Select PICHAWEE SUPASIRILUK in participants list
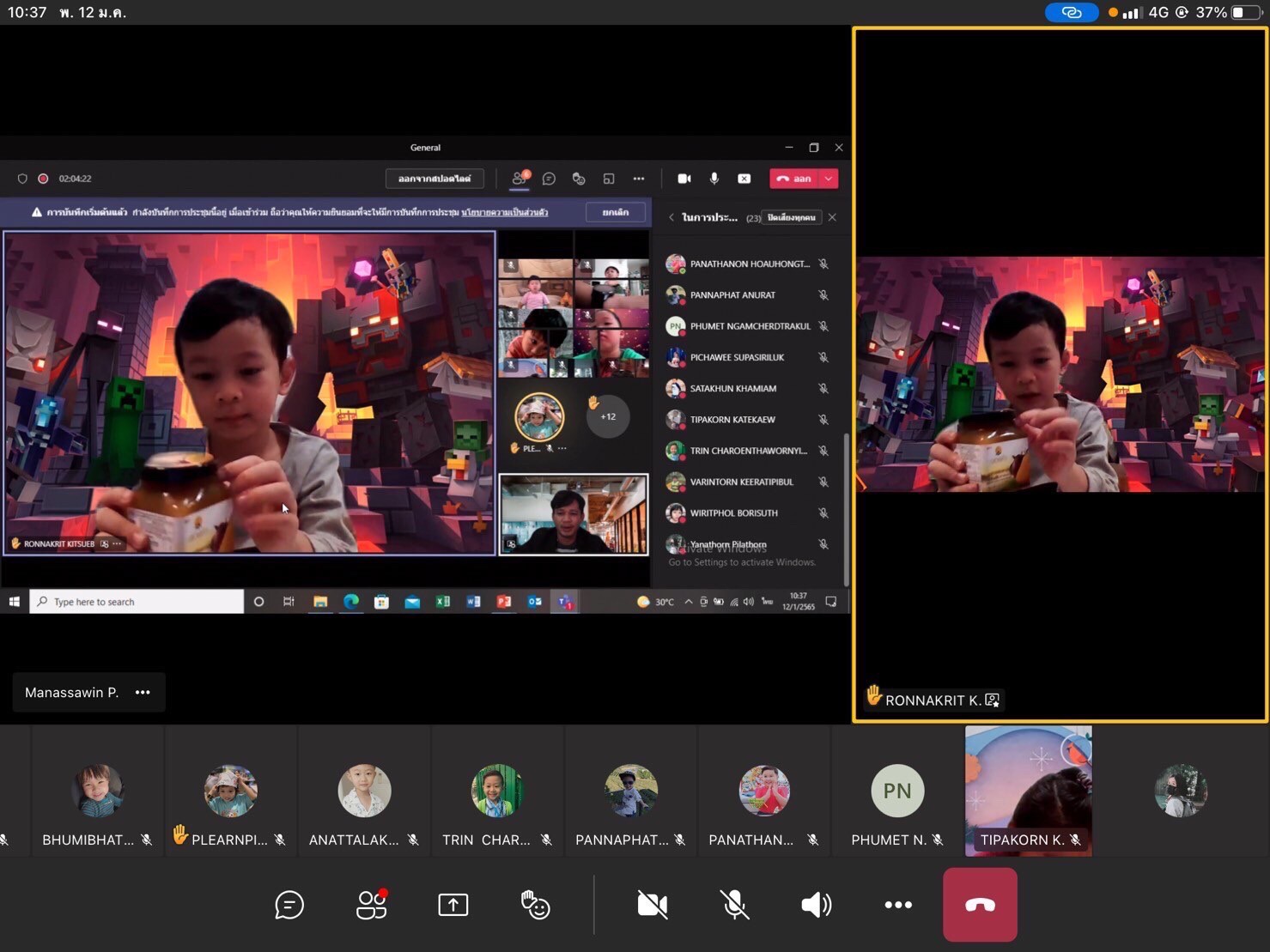The height and width of the screenshot is (952, 1270). click(737, 357)
